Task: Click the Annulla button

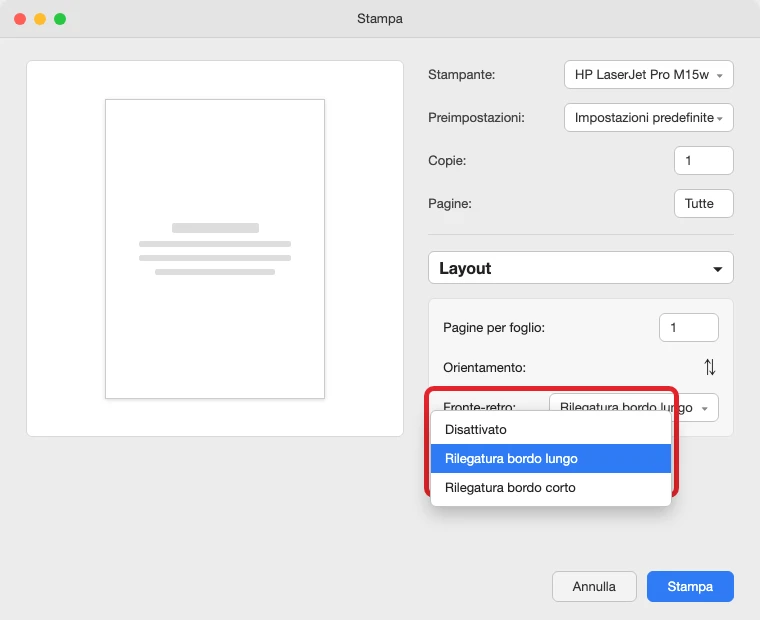Action: pyautogui.click(x=594, y=587)
